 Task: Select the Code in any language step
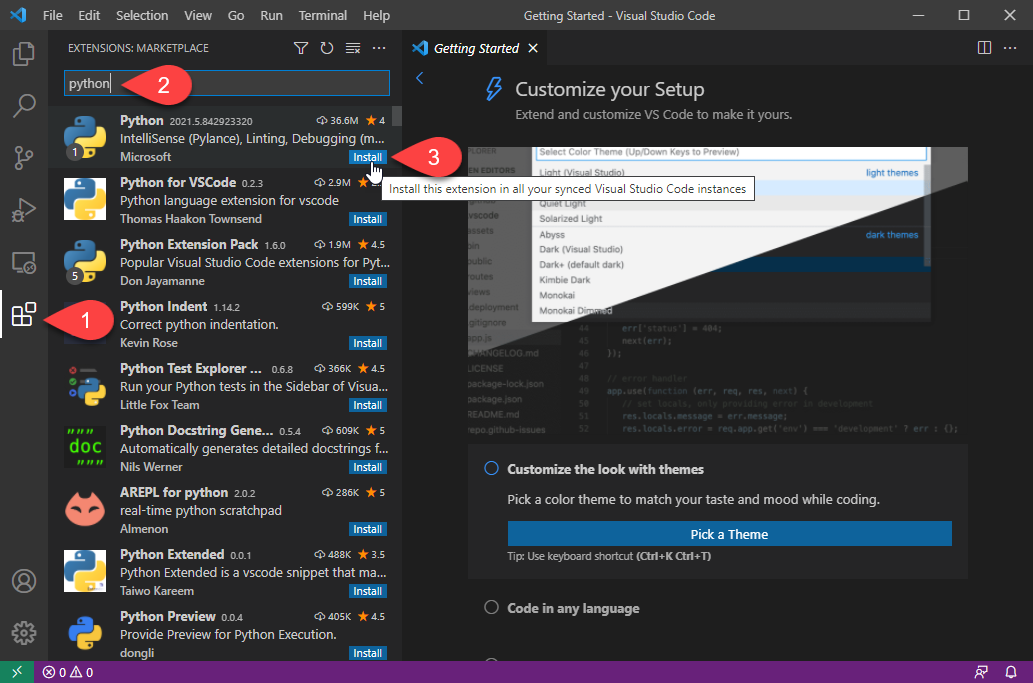(572, 608)
